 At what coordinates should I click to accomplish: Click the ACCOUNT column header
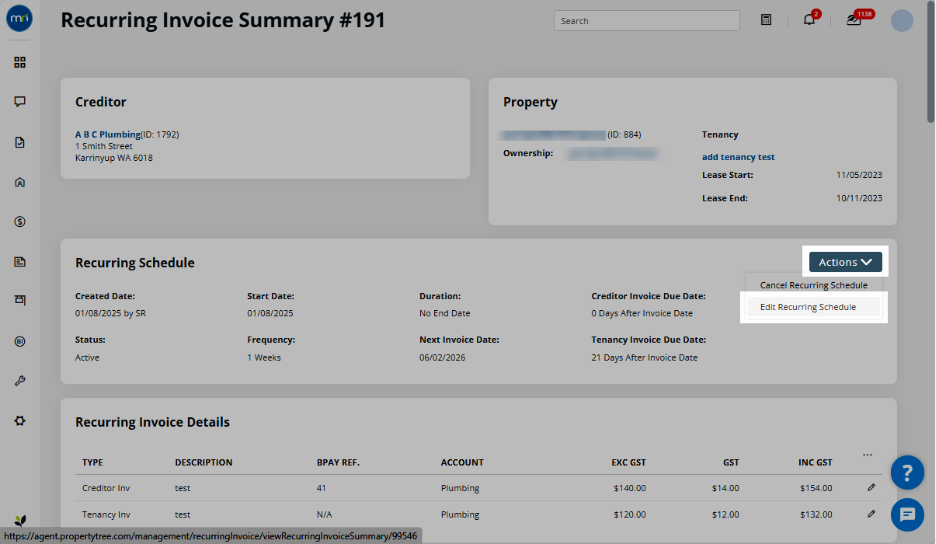click(462, 462)
